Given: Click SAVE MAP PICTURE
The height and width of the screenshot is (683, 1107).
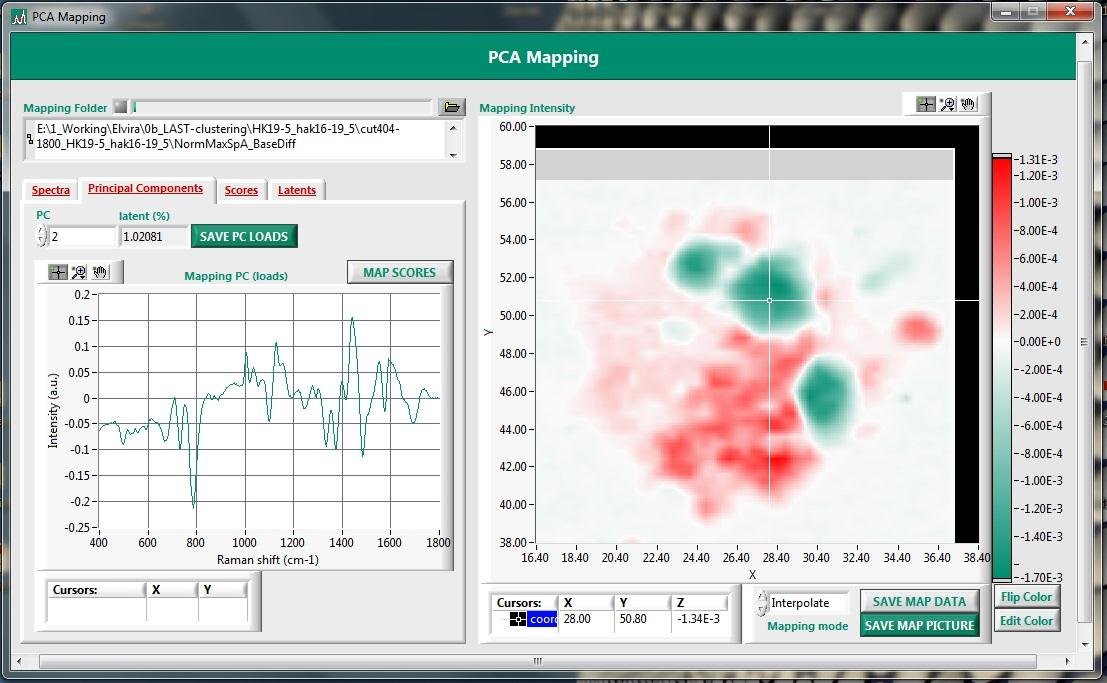Looking at the screenshot, I should pos(920,624).
